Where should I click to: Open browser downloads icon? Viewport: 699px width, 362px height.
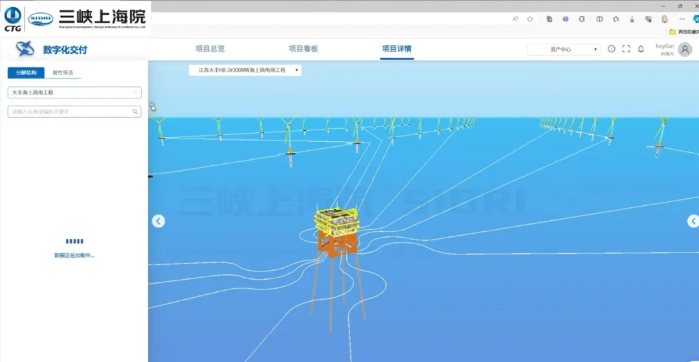(x=632, y=19)
